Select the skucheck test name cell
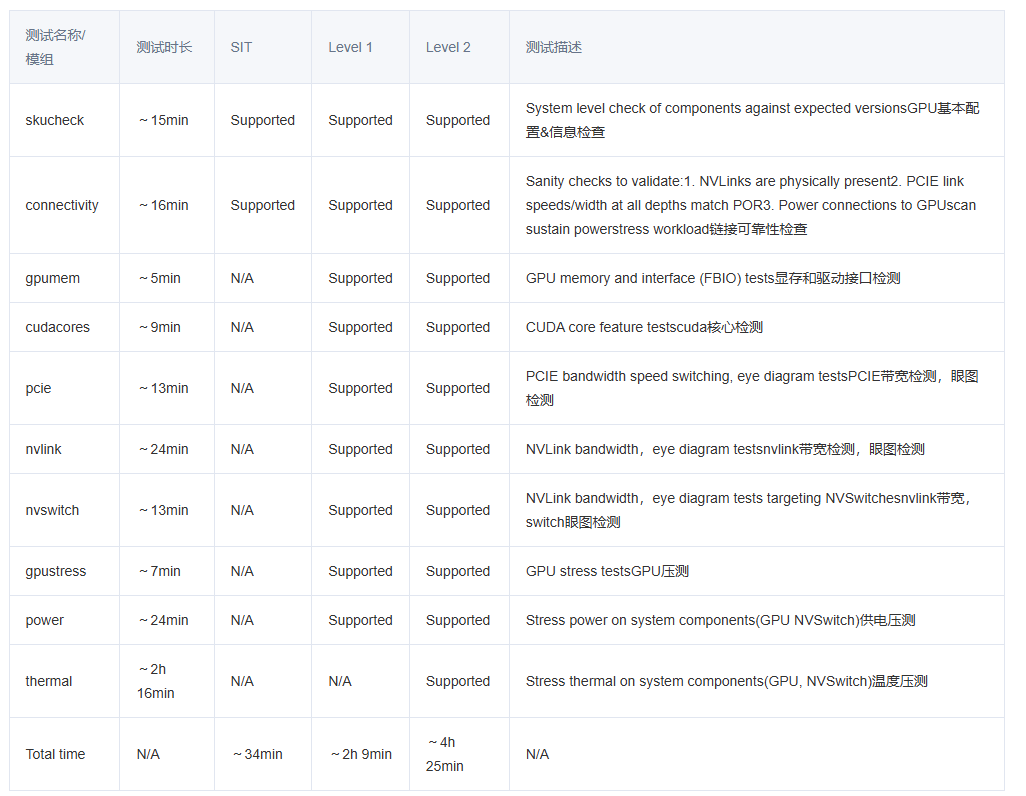The height and width of the screenshot is (796, 1026). point(55,120)
